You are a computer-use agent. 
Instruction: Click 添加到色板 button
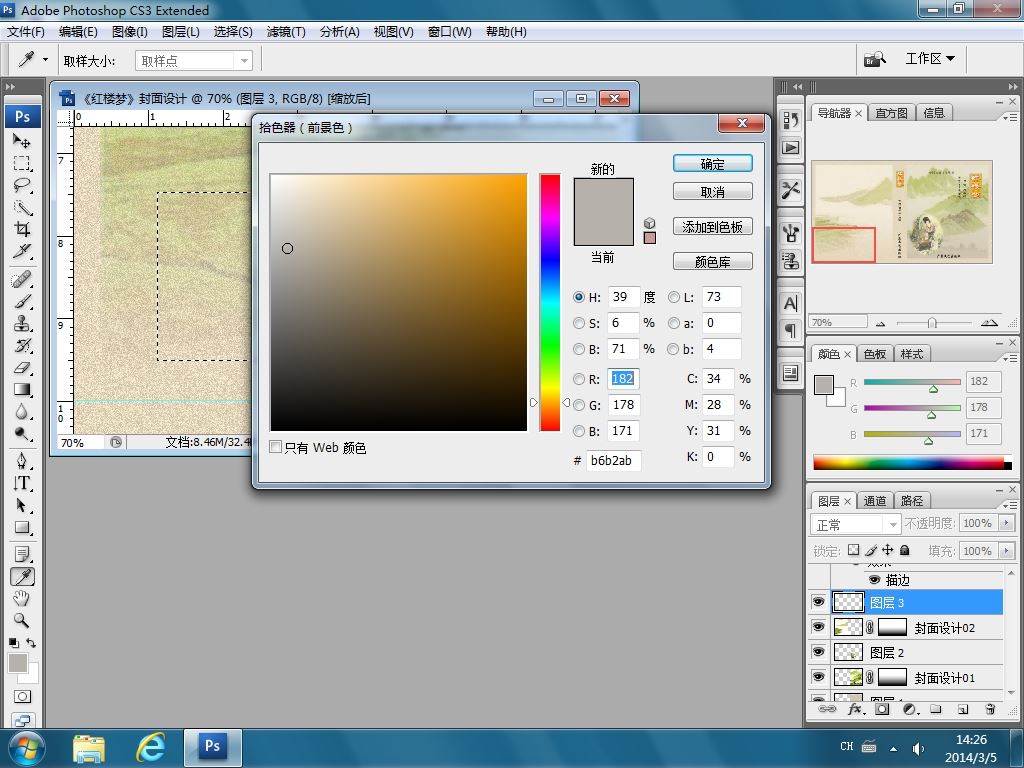click(712, 227)
